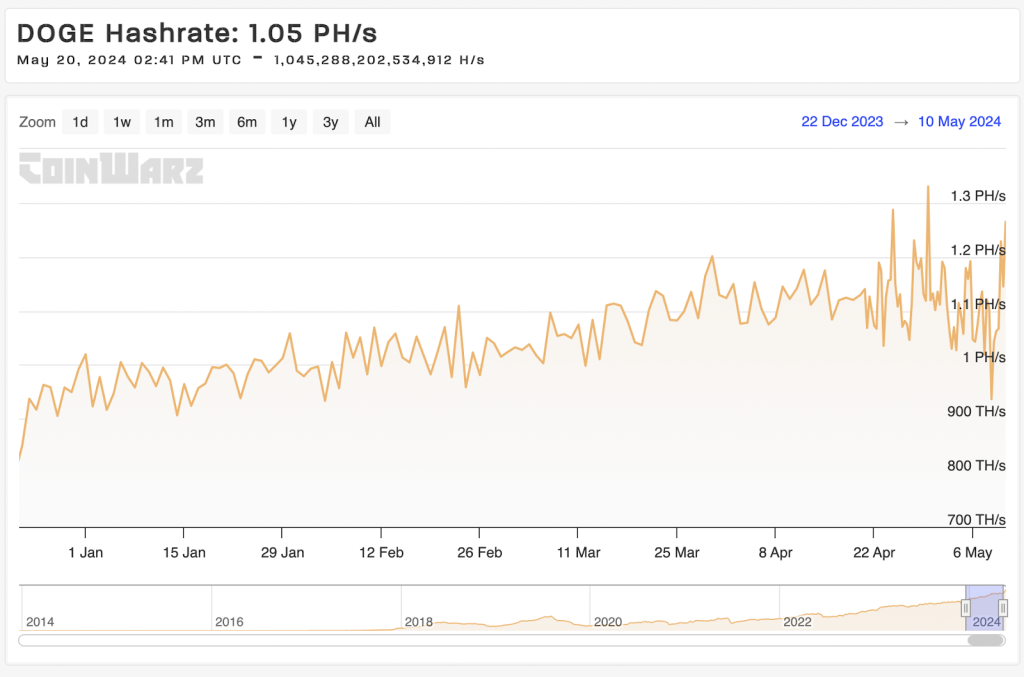The width and height of the screenshot is (1024, 677).
Task: Click the CoinWarz watermark logo
Action: point(111,168)
